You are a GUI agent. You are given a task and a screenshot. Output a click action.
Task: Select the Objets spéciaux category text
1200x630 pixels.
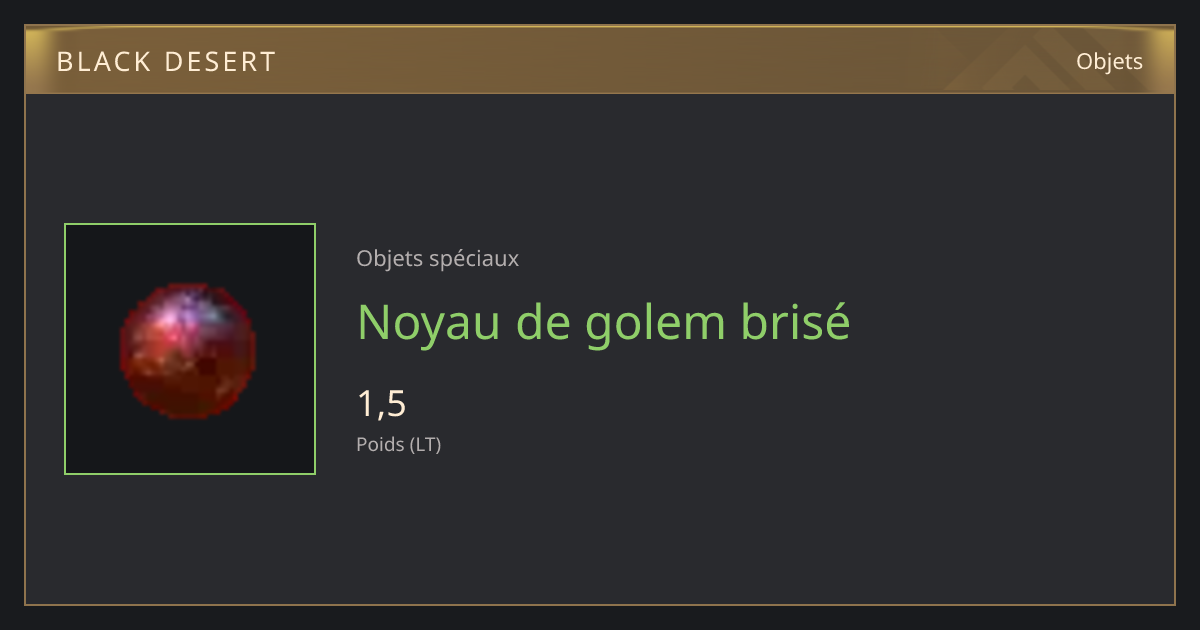(438, 259)
